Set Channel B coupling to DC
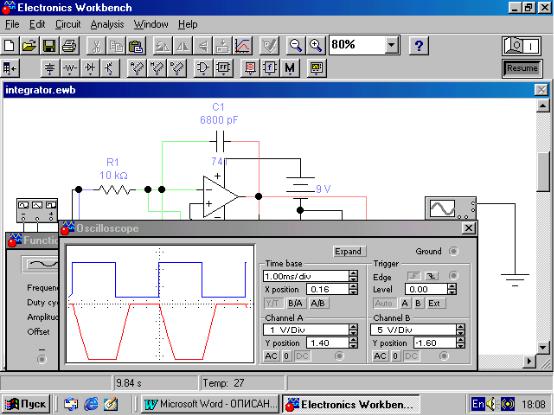Image resolution: width=554 pixels, height=415 pixels. pos(411,356)
